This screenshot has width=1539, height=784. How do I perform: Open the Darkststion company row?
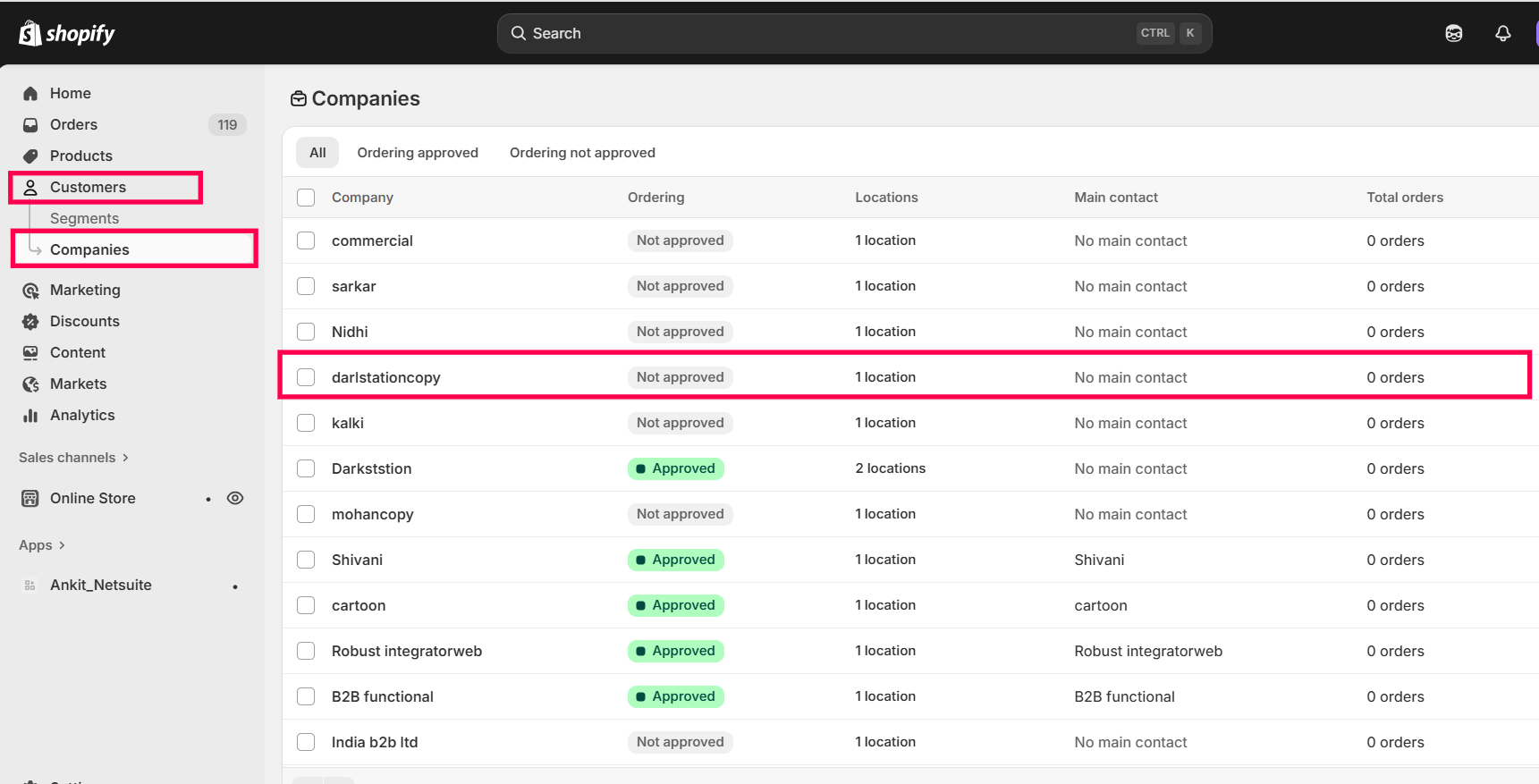coord(372,468)
